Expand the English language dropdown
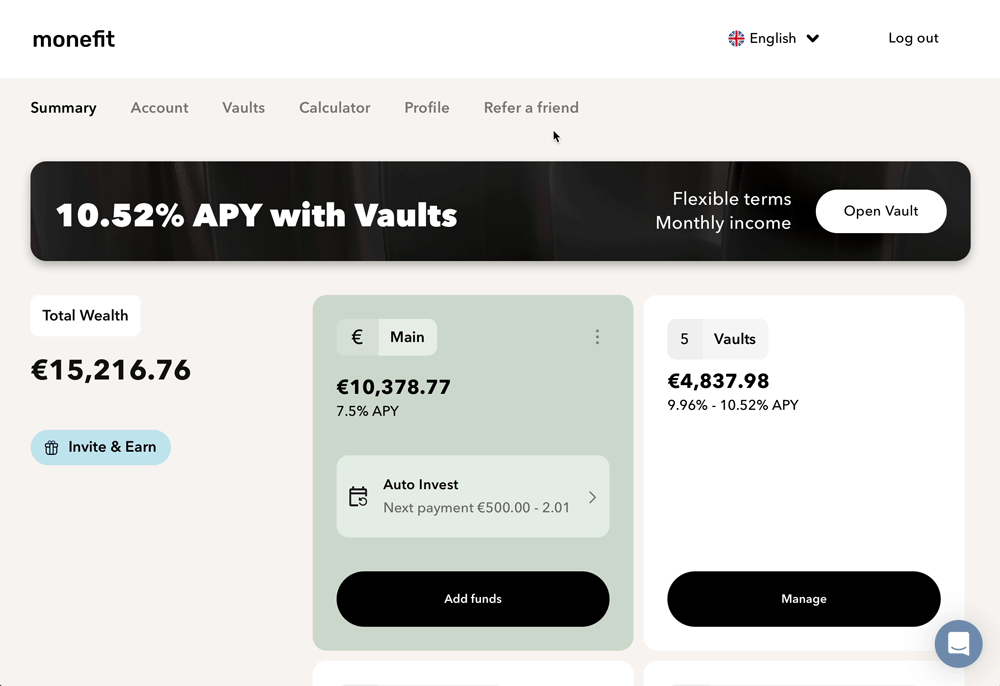Screen dimensions: 1000x686 pos(812,38)
